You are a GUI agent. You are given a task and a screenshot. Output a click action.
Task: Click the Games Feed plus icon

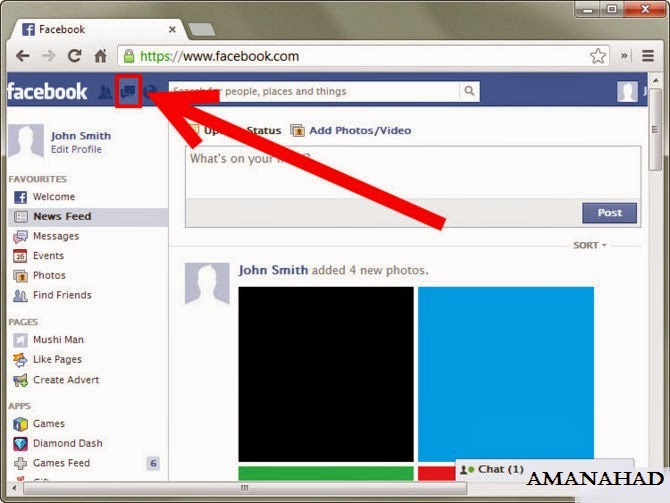[x=20, y=463]
